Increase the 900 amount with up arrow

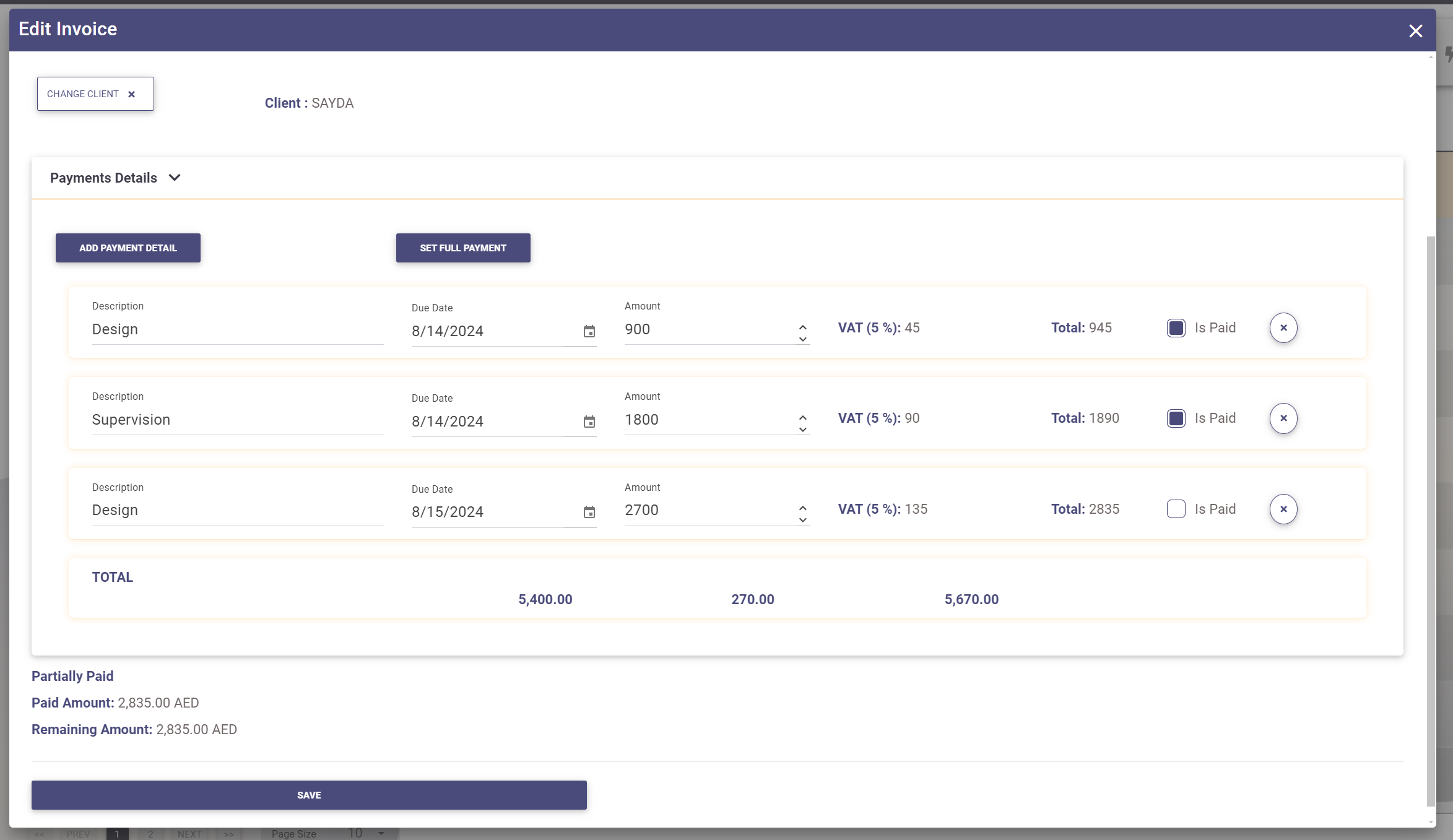pyautogui.click(x=802, y=326)
